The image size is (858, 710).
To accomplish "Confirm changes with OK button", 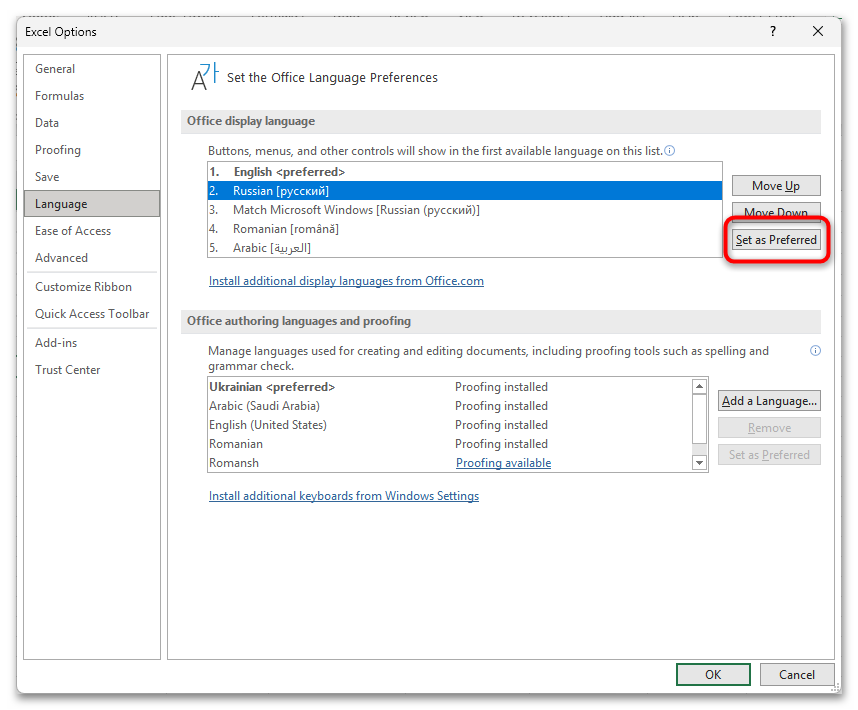I will click(713, 674).
